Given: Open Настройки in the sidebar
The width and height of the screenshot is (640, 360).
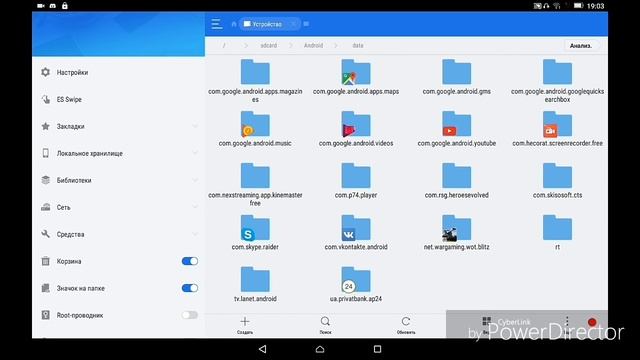Looking at the screenshot, I should pos(118,72).
